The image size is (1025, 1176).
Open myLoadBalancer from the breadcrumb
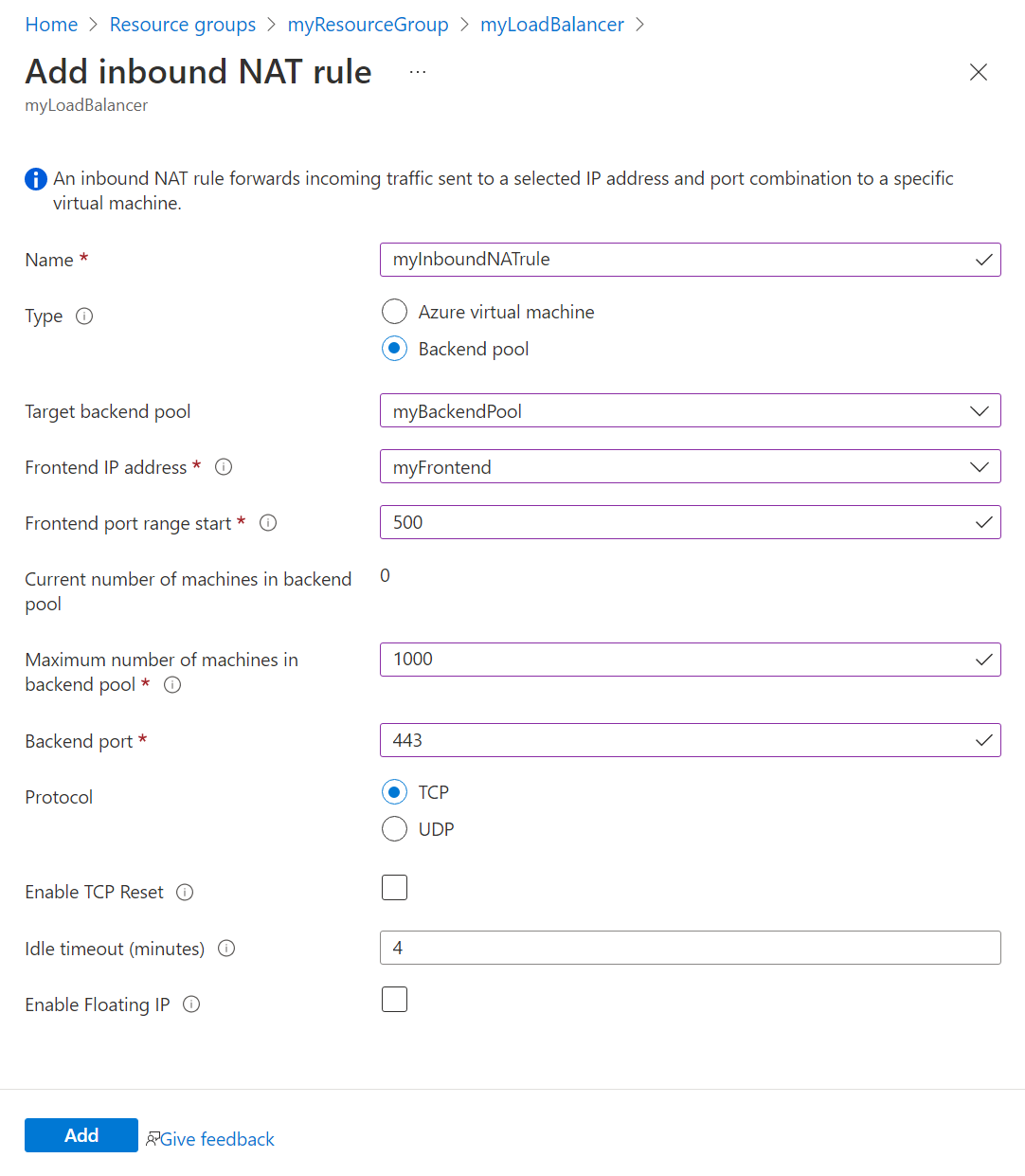point(551,24)
